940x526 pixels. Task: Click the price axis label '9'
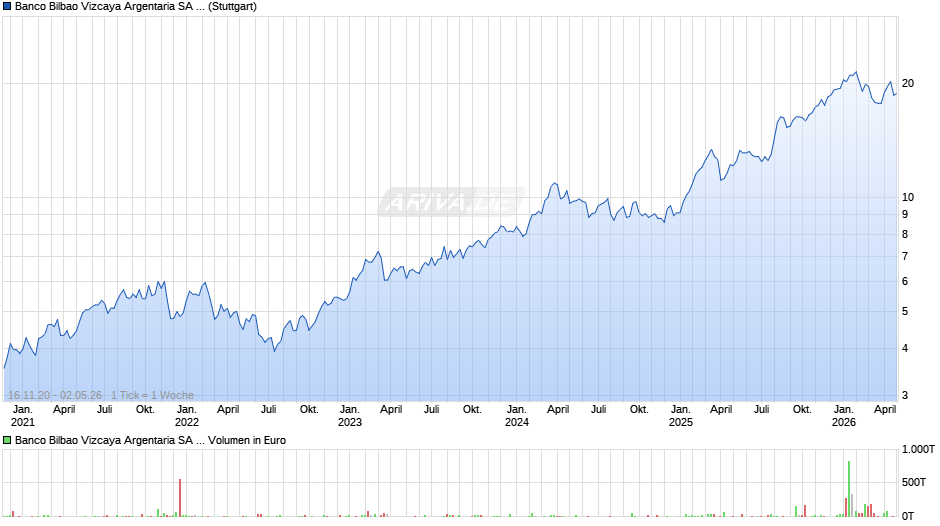[905, 214]
